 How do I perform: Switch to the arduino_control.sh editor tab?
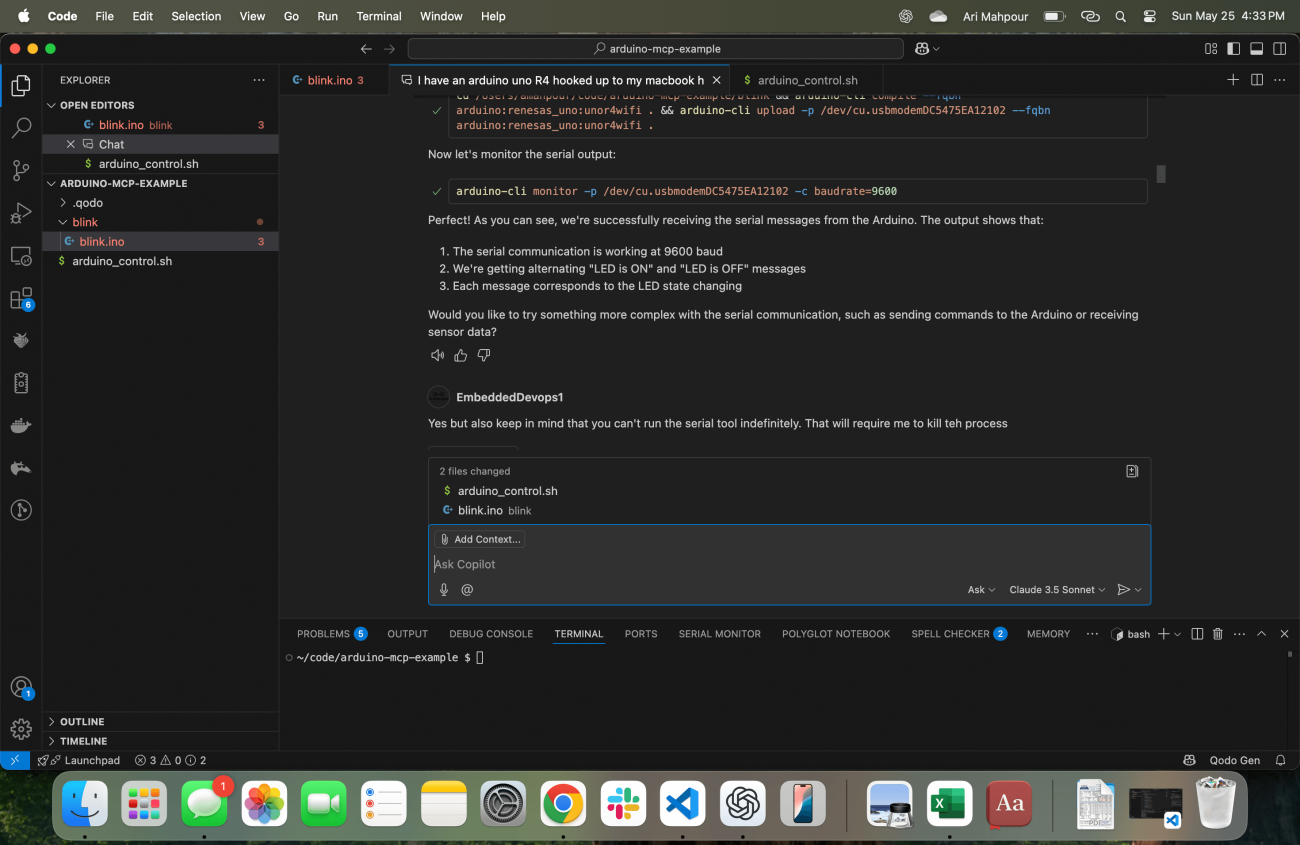tap(807, 80)
